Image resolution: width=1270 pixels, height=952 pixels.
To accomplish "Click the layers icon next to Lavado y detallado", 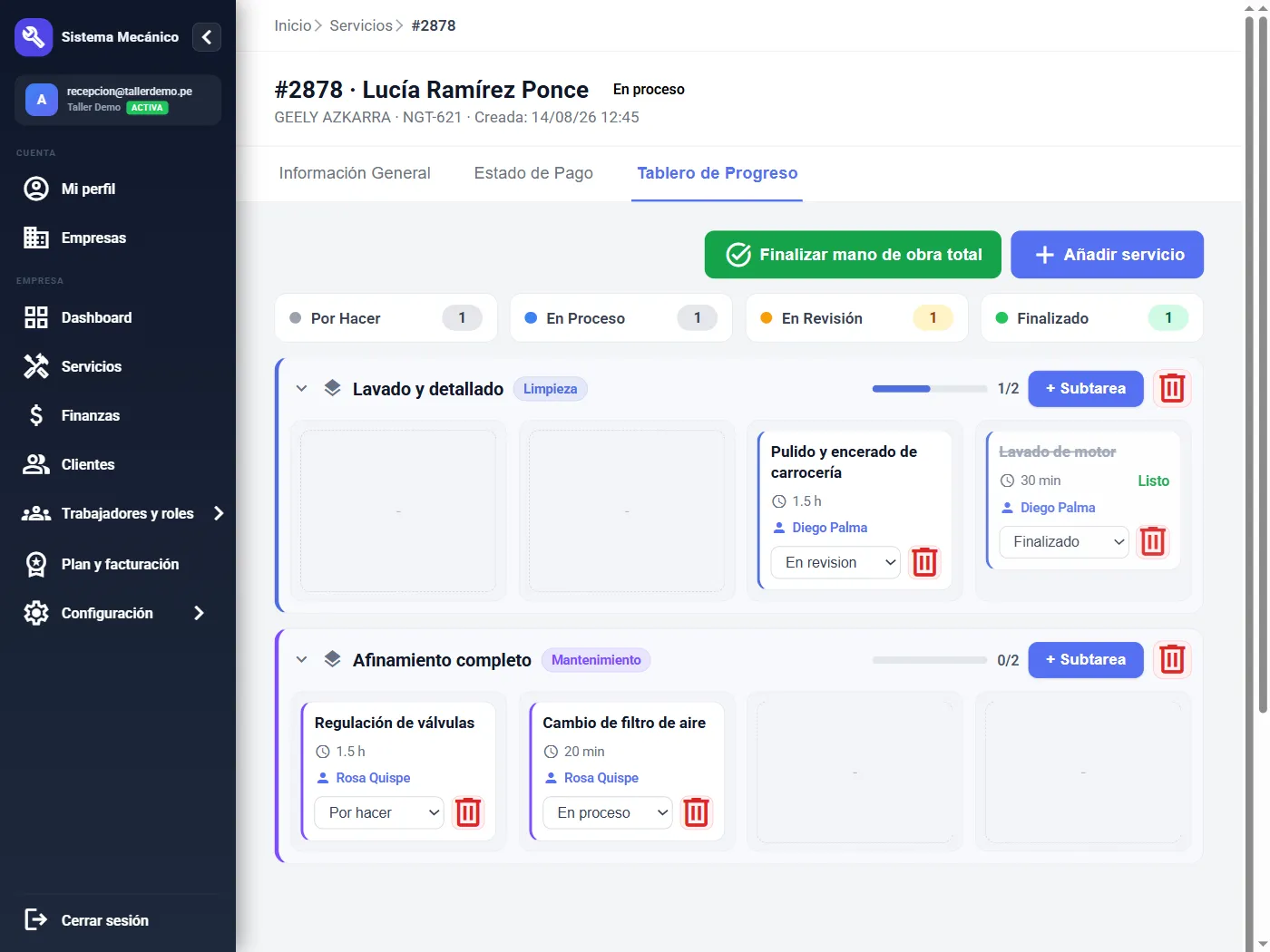I will [x=333, y=388].
